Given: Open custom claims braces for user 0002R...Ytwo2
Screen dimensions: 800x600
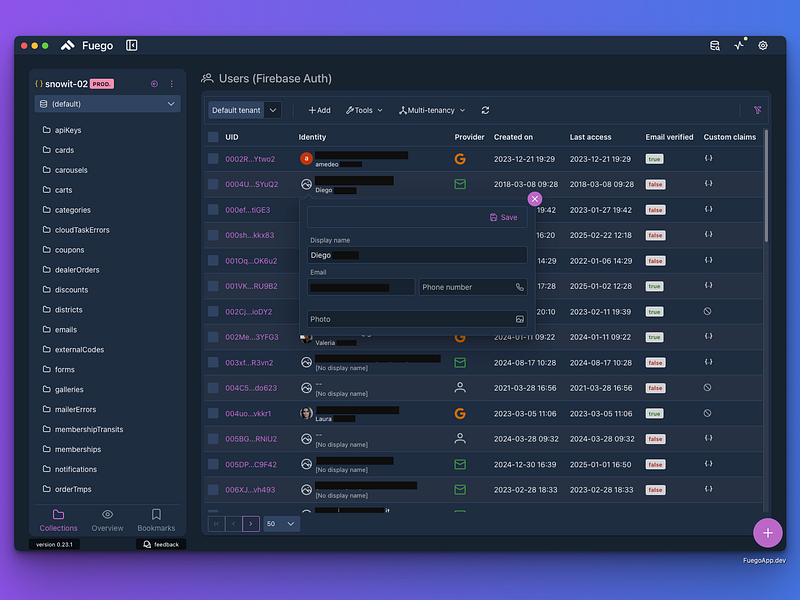Looking at the screenshot, I should (708, 158).
